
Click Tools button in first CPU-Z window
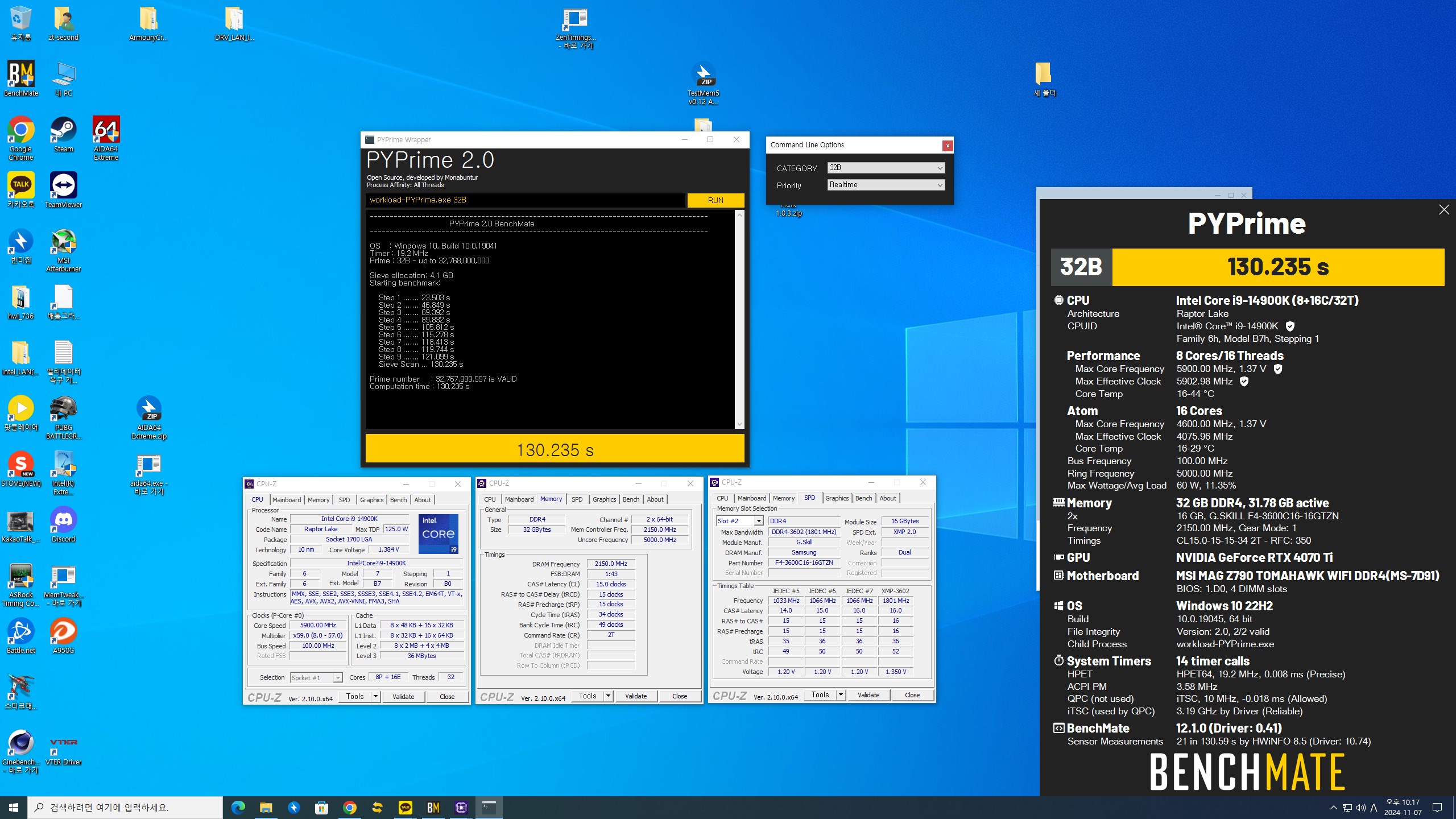click(355, 696)
